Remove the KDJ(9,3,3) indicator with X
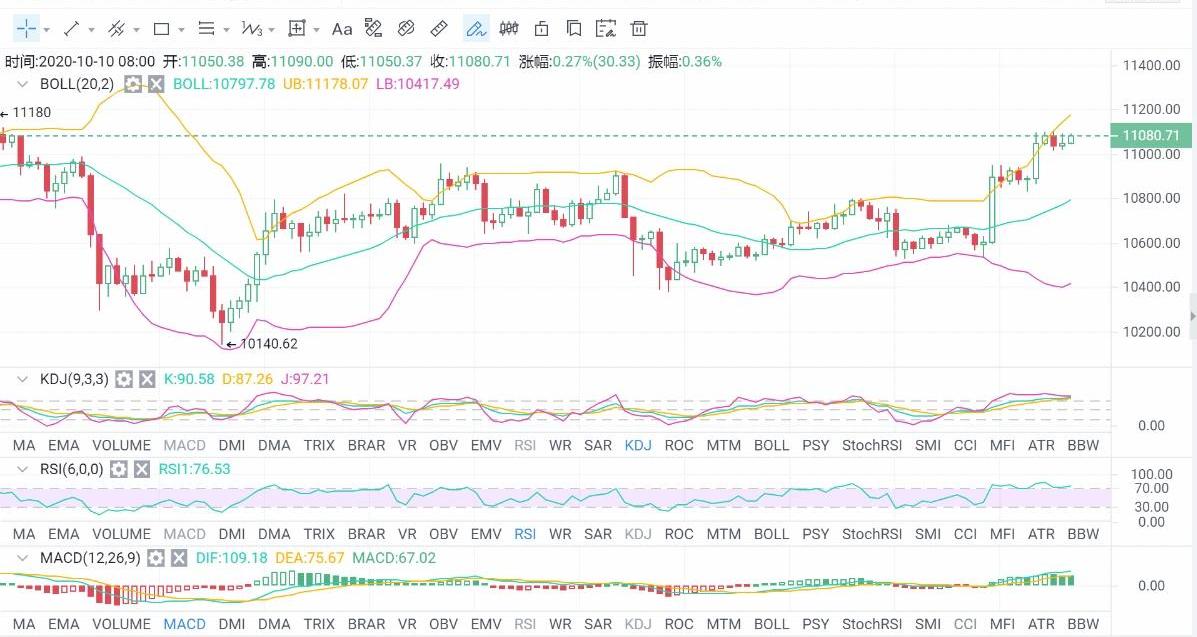Screen dimensions: 1197x637 147,379
